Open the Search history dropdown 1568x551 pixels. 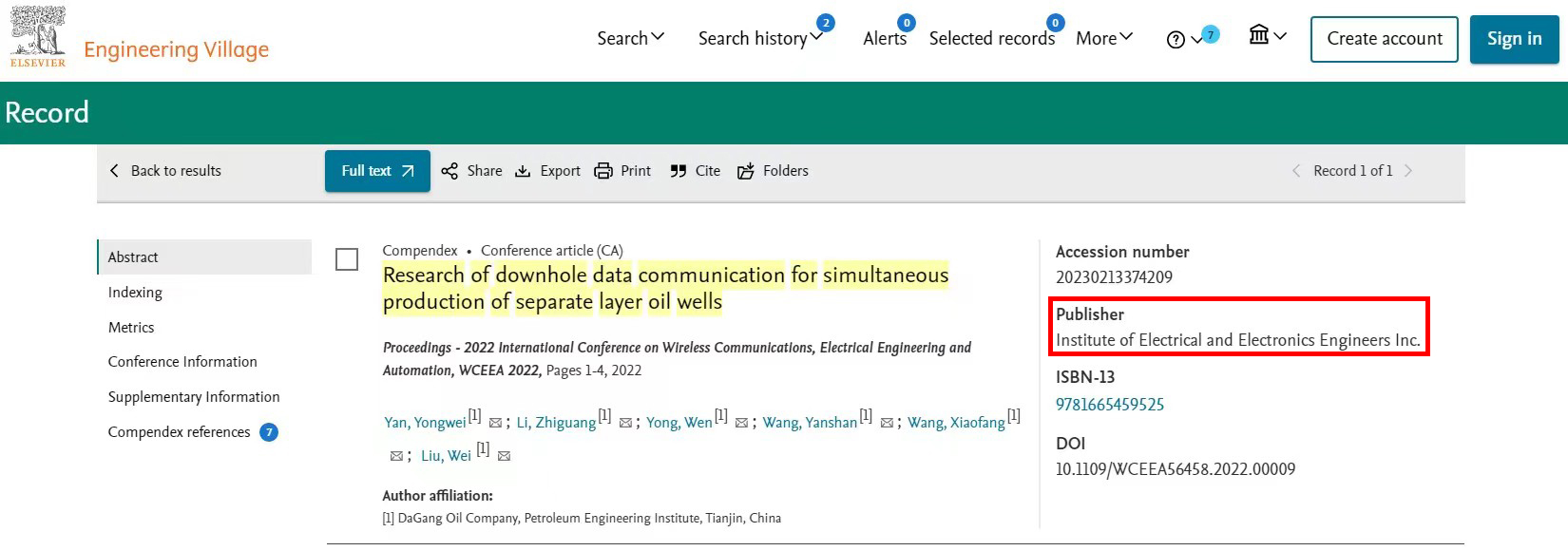(760, 38)
